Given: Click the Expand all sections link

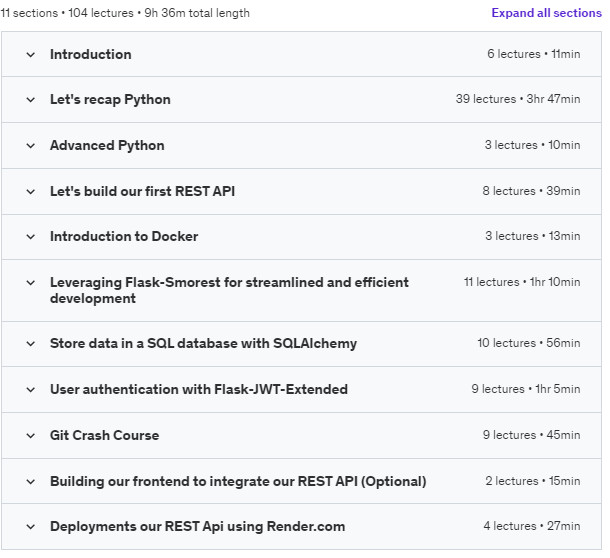Looking at the screenshot, I should tap(547, 13).
